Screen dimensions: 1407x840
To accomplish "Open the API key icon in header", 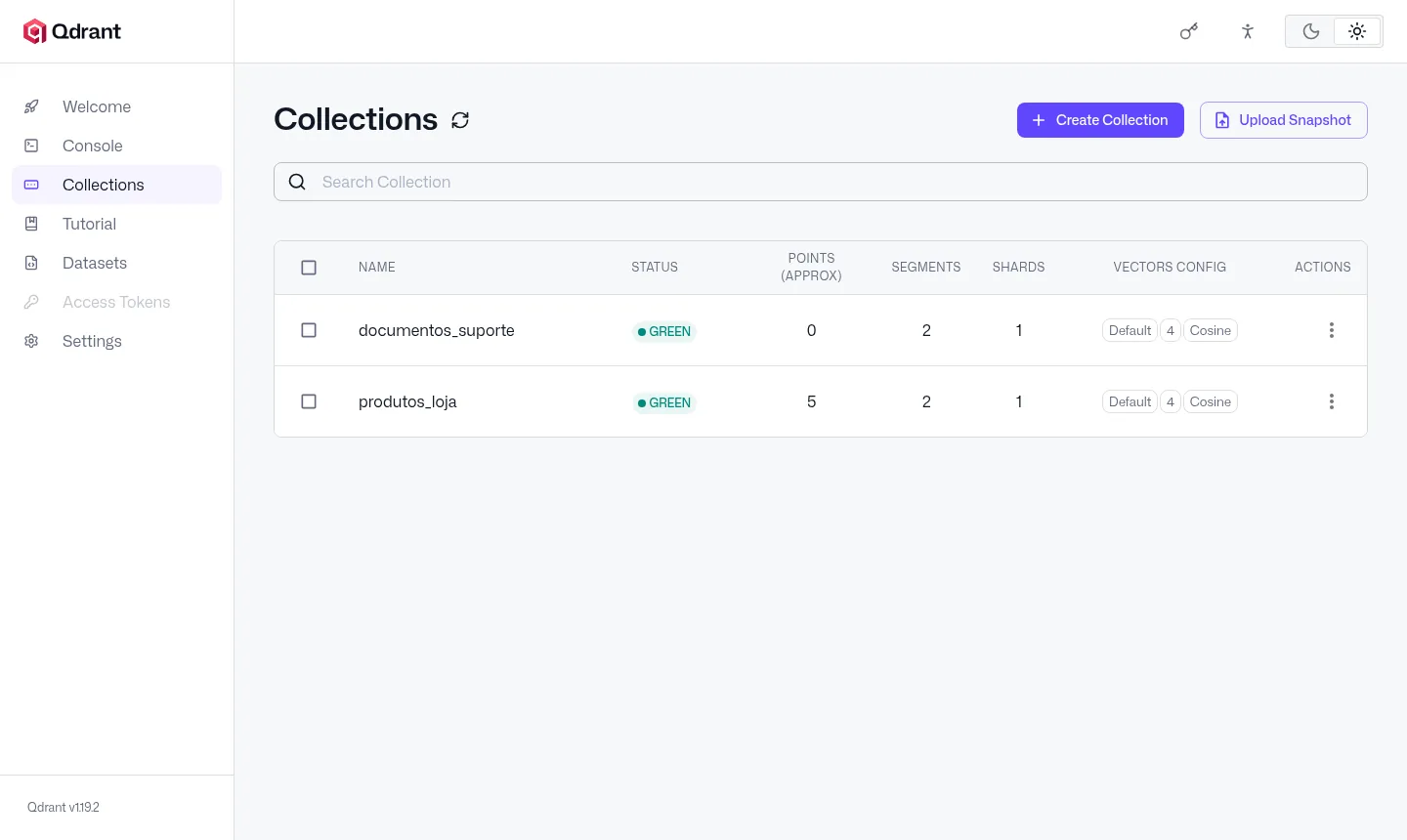I will (1189, 31).
